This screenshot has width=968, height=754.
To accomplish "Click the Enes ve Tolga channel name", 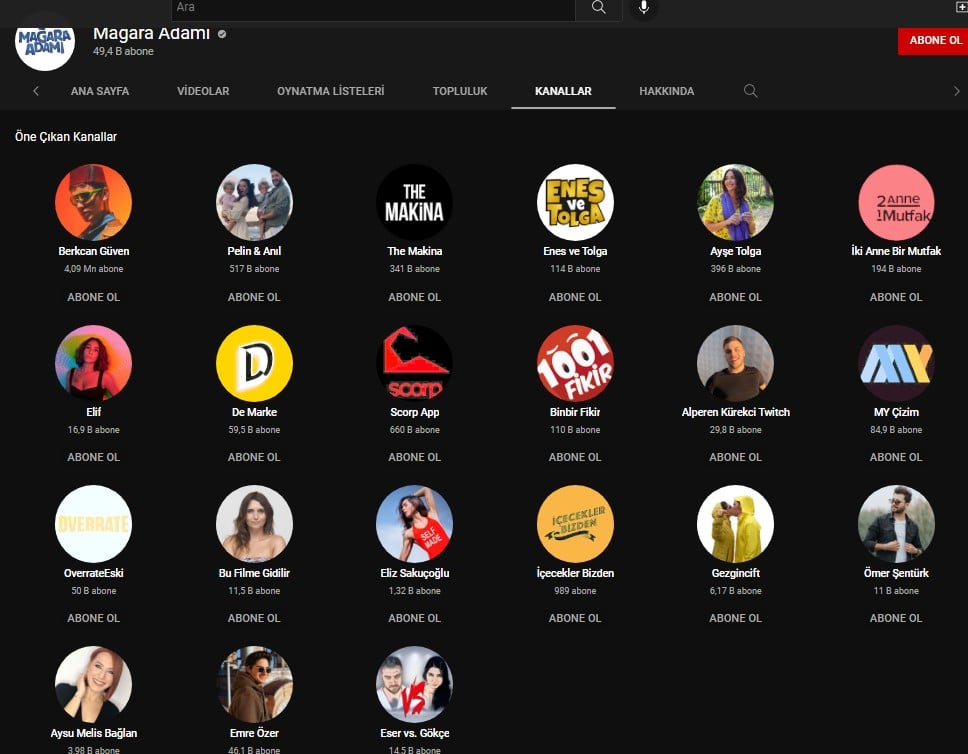I will [x=575, y=251].
